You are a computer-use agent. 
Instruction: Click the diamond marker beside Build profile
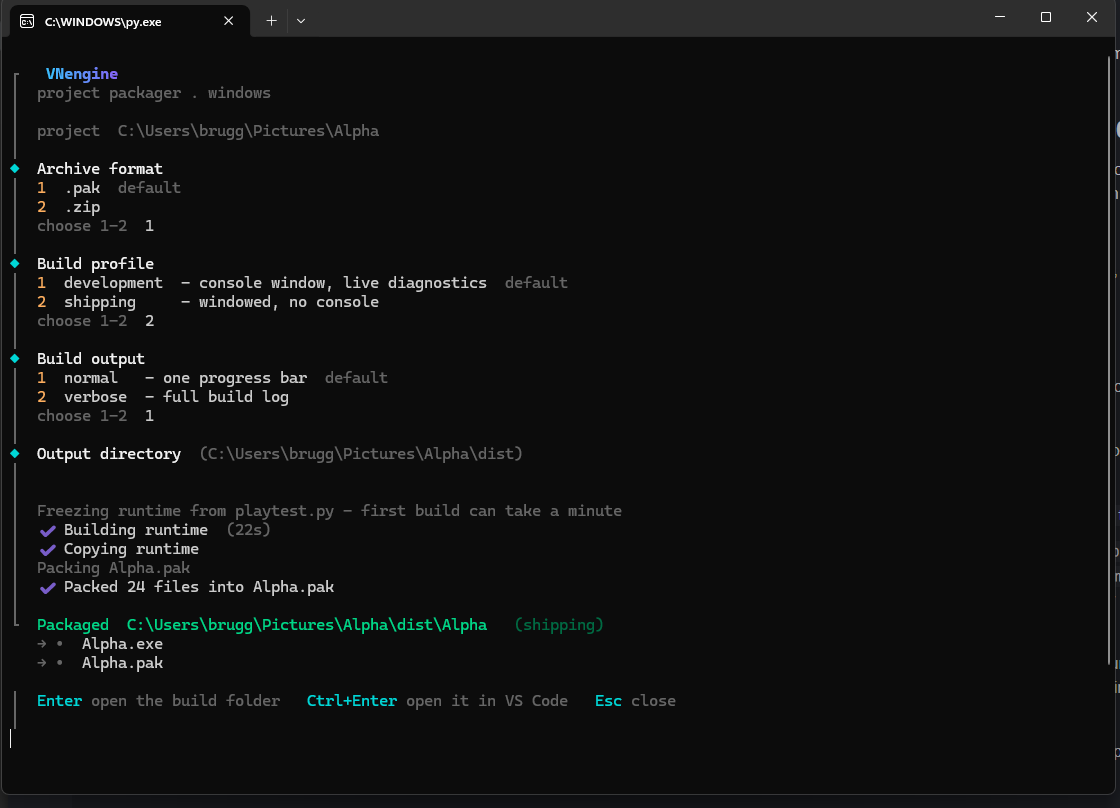tap(15, 264)
